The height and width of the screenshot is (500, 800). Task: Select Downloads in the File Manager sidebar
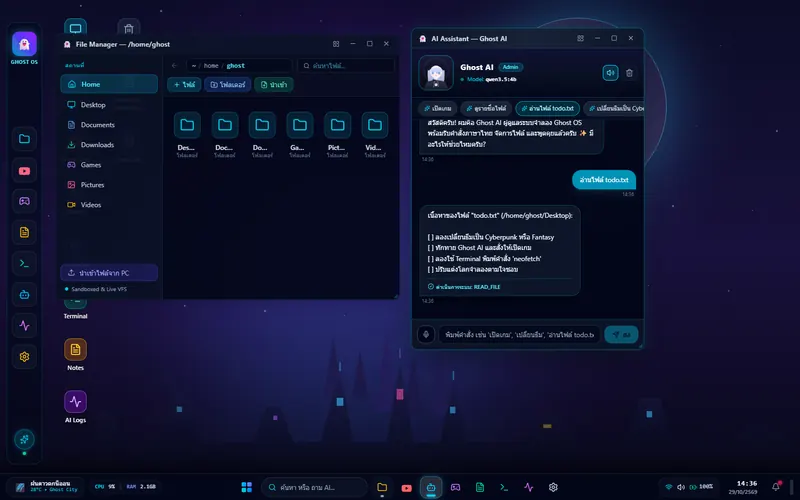(109, 144)
